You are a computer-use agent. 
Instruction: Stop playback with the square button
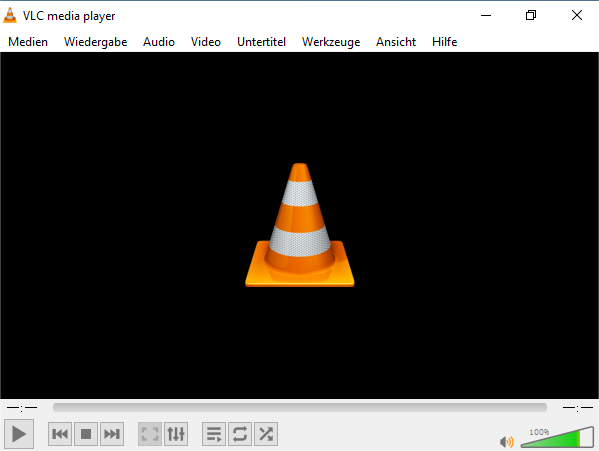[86, 434]
